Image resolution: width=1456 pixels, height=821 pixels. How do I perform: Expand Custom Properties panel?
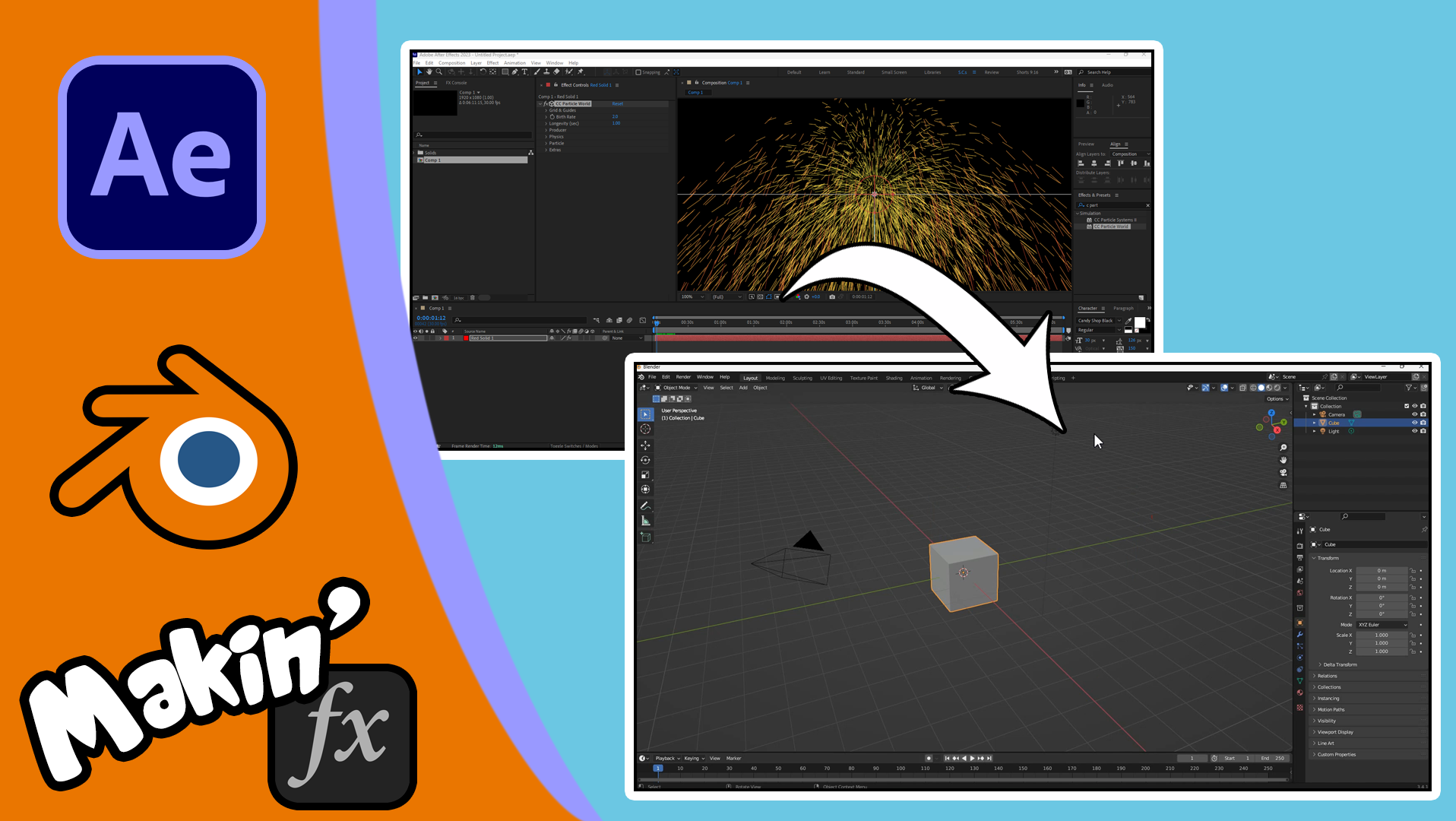(1369, 755)
